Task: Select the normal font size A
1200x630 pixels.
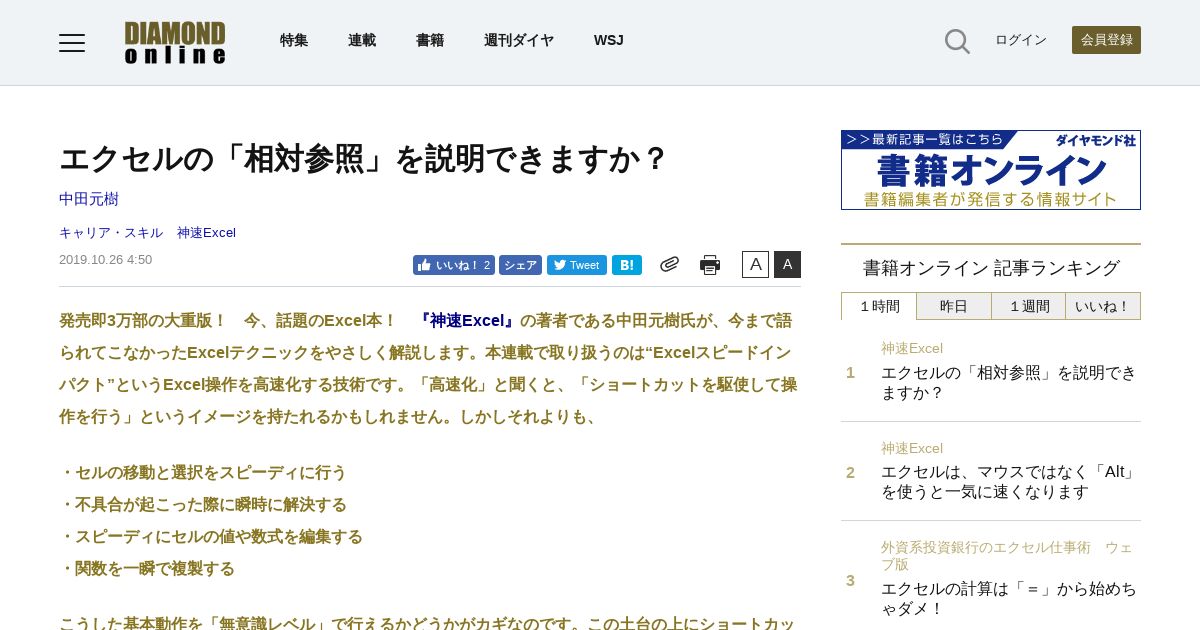Action: point(755,264)
